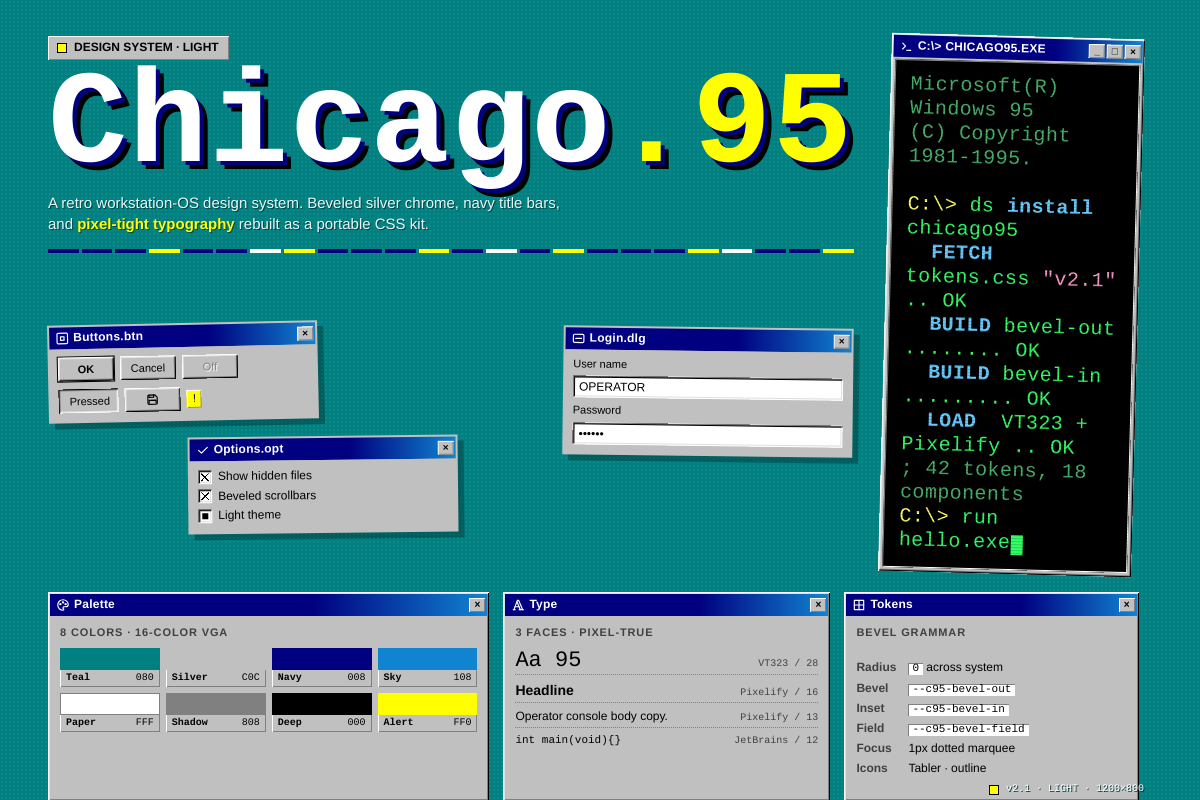Click the Options.opt checkmark title icon
Viewport: 1200px width, 800px height.
tap(203, 450)
